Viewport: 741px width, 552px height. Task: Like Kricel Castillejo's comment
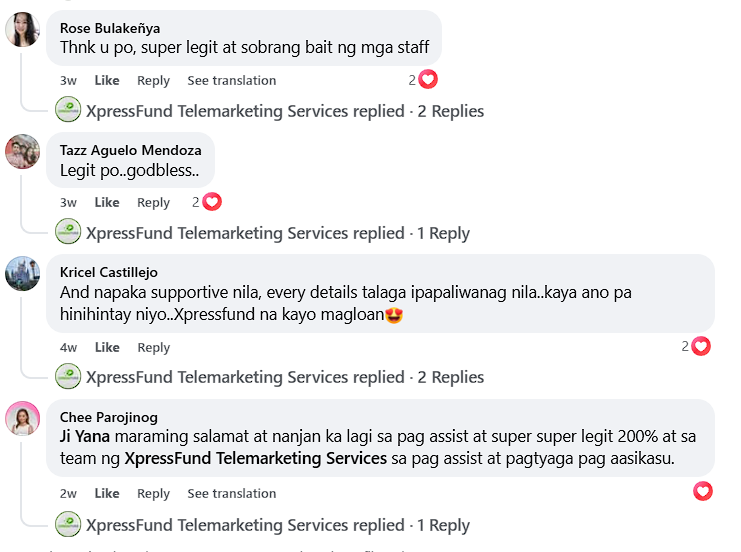coord(107,347)
